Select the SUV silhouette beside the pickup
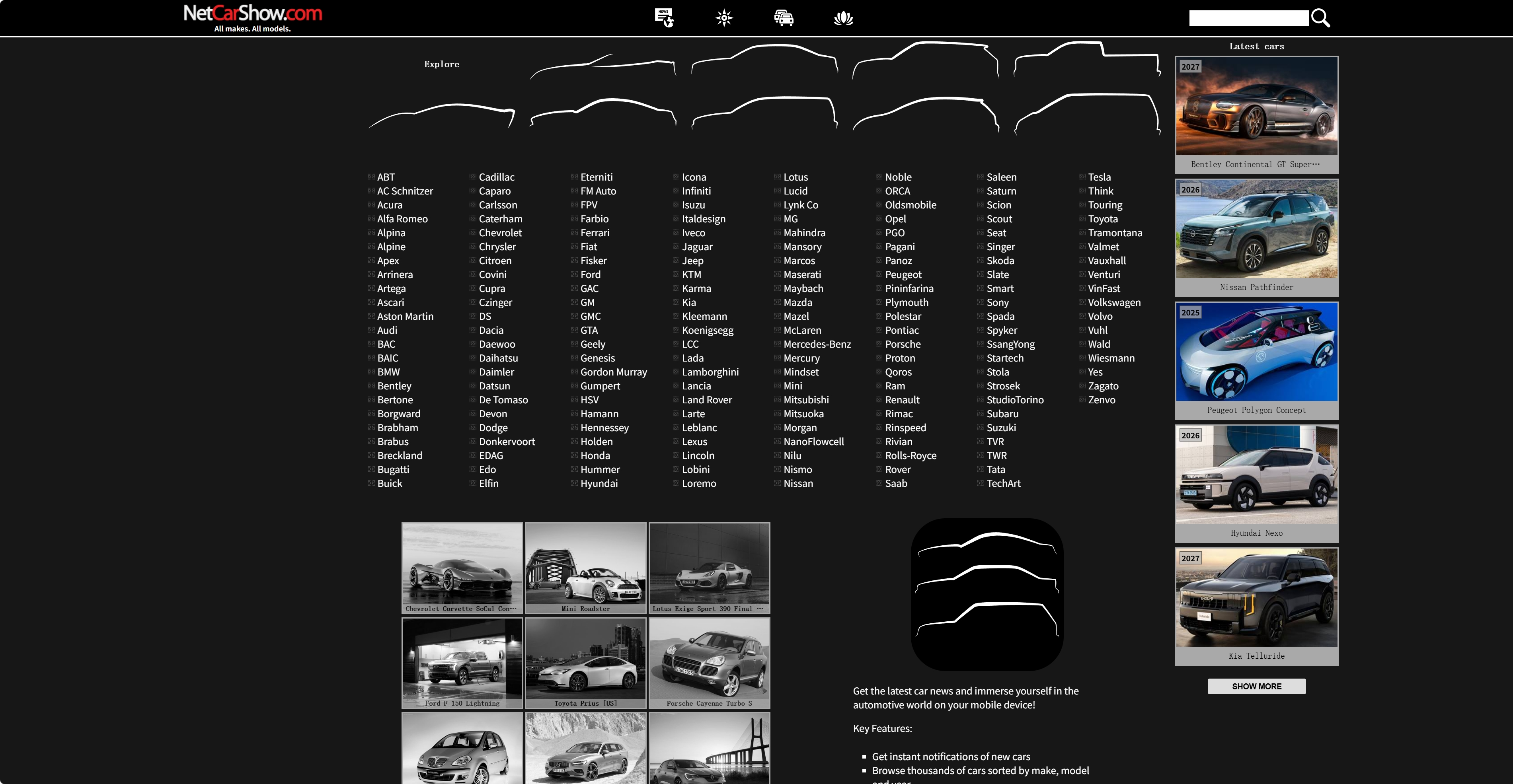The image size is (1513, 784). [x=926, y=60]
